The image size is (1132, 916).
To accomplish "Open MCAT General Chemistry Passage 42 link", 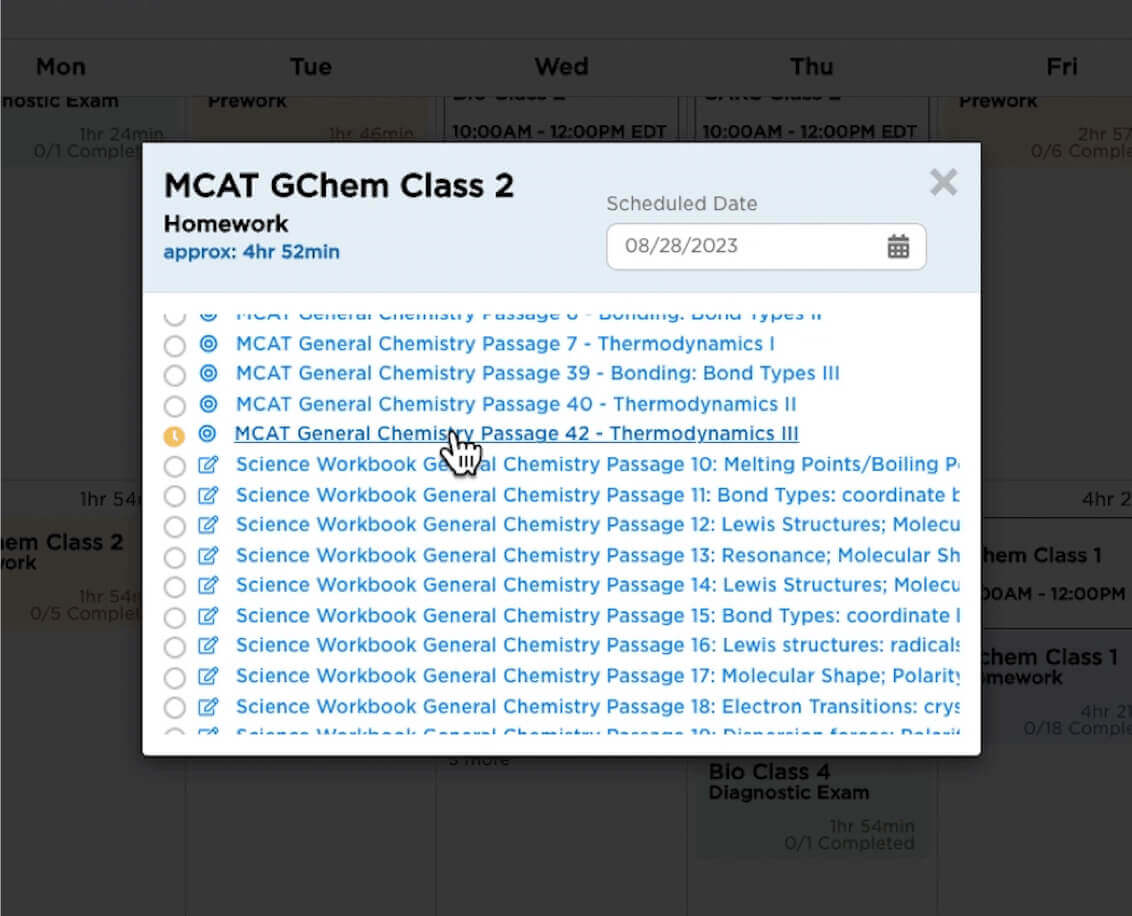I will [x=516, y=434].
